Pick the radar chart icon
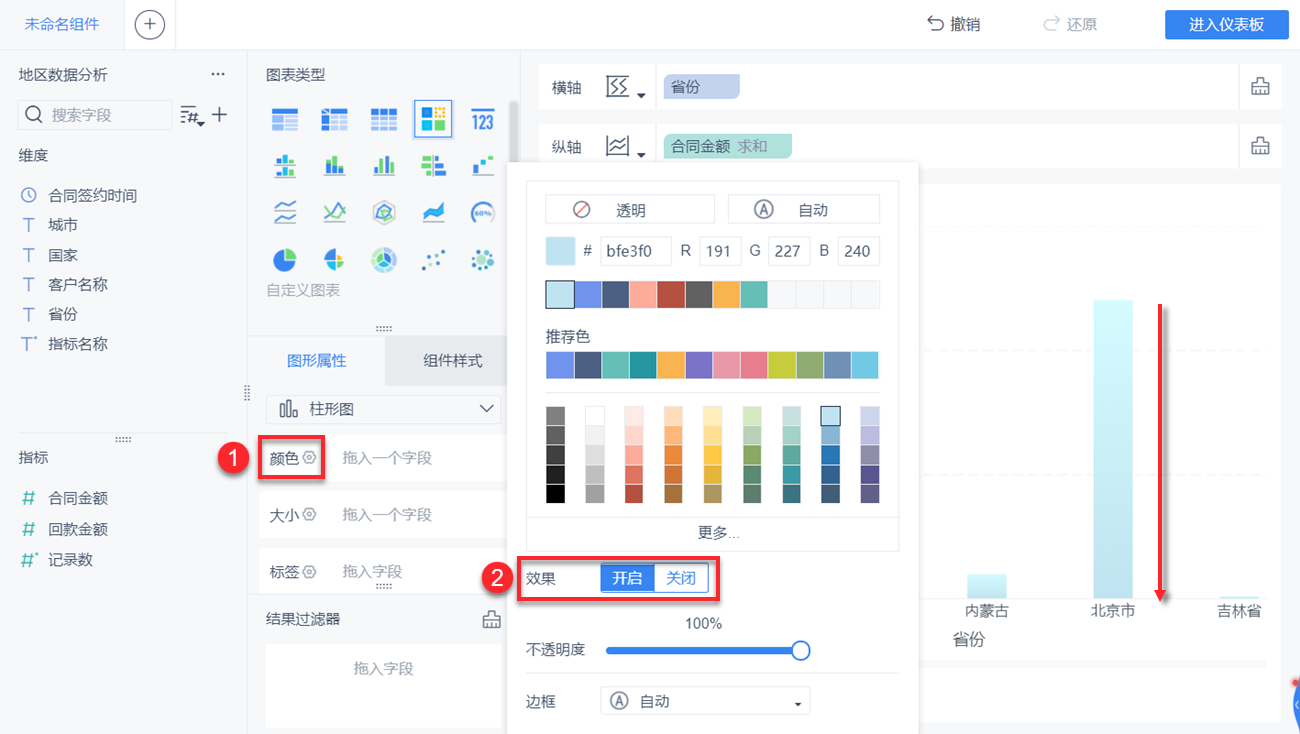Screen dimensions: 1300x734 [x=384, y=212]
